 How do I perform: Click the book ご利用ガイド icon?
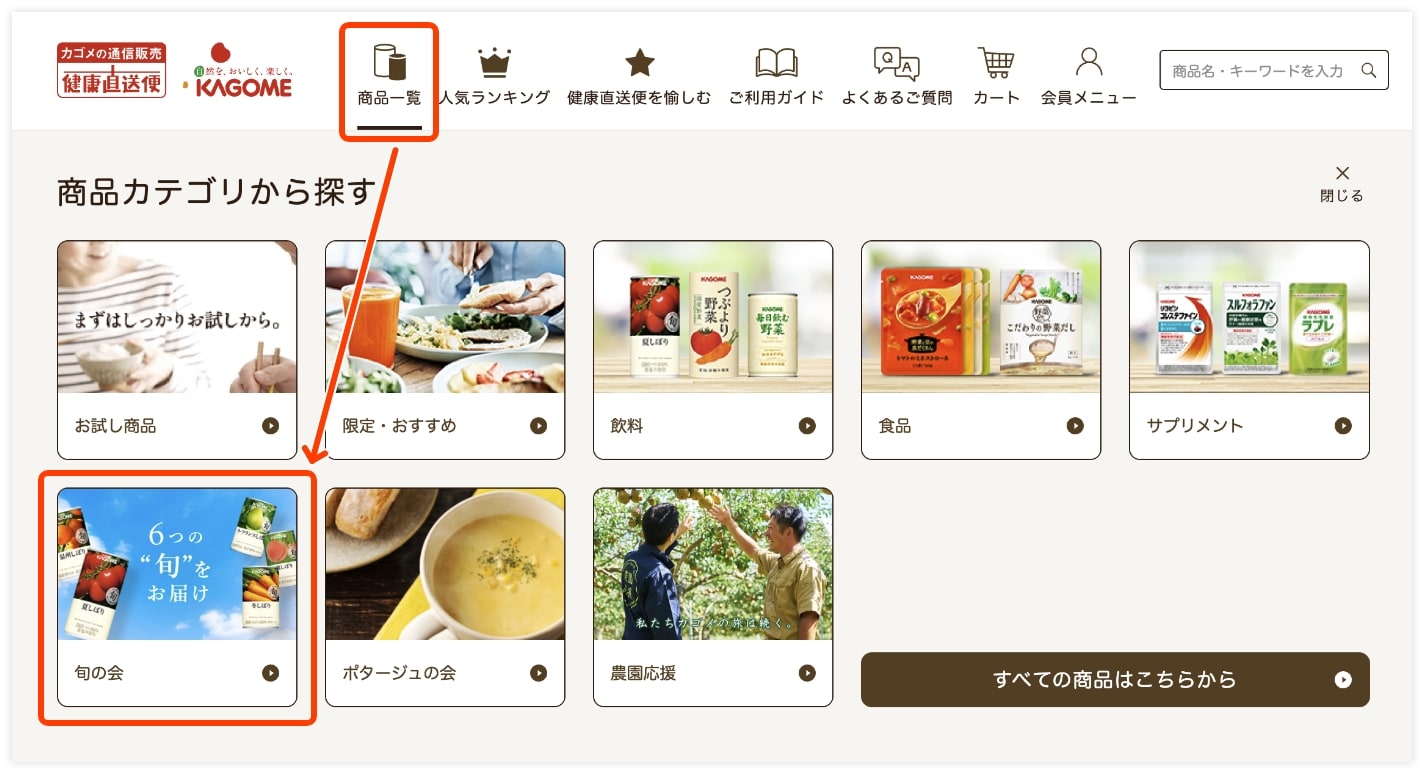[x=776, y=63]
